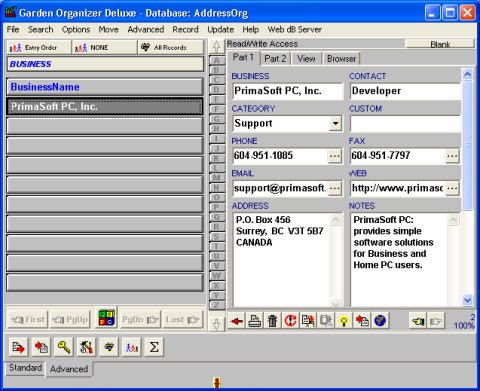The image size is (480, 391).
Task: Click letter M in alphabet index
Action: pyautogui.click(x=217, y=178)
